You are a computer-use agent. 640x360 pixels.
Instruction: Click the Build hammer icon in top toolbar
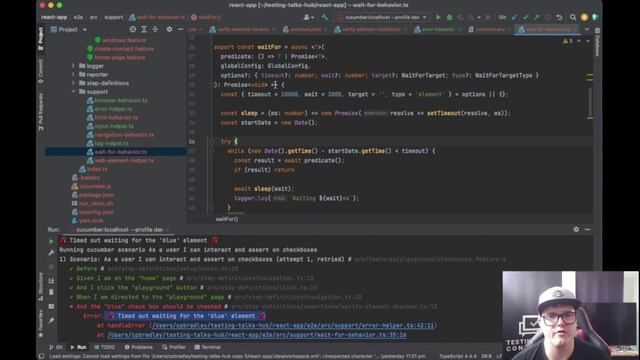click(x=324, y=17)
